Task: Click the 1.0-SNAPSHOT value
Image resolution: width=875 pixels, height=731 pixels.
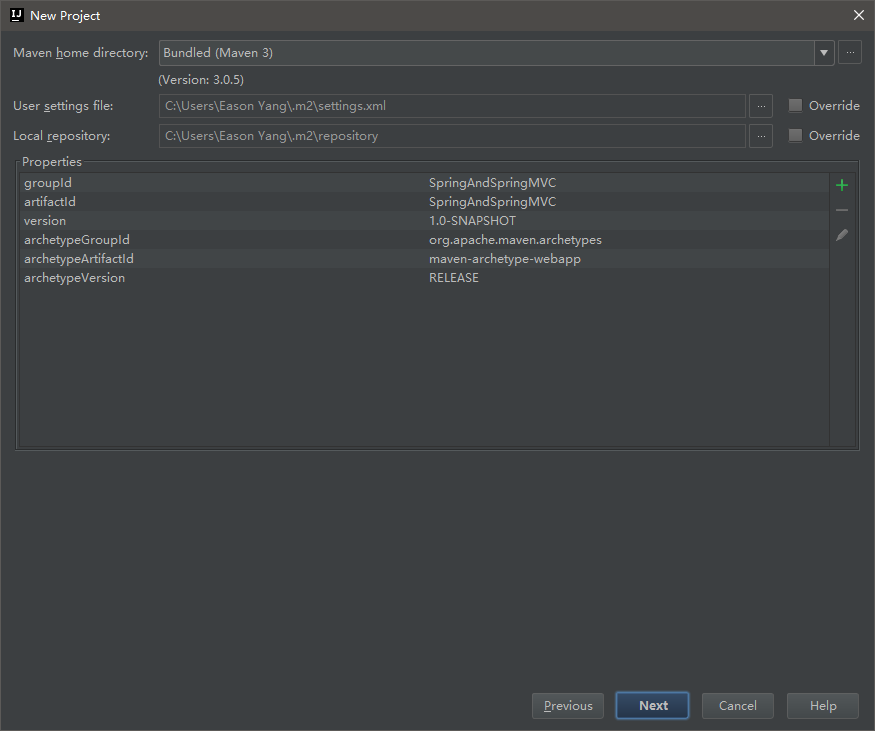Action: point(472,221)
